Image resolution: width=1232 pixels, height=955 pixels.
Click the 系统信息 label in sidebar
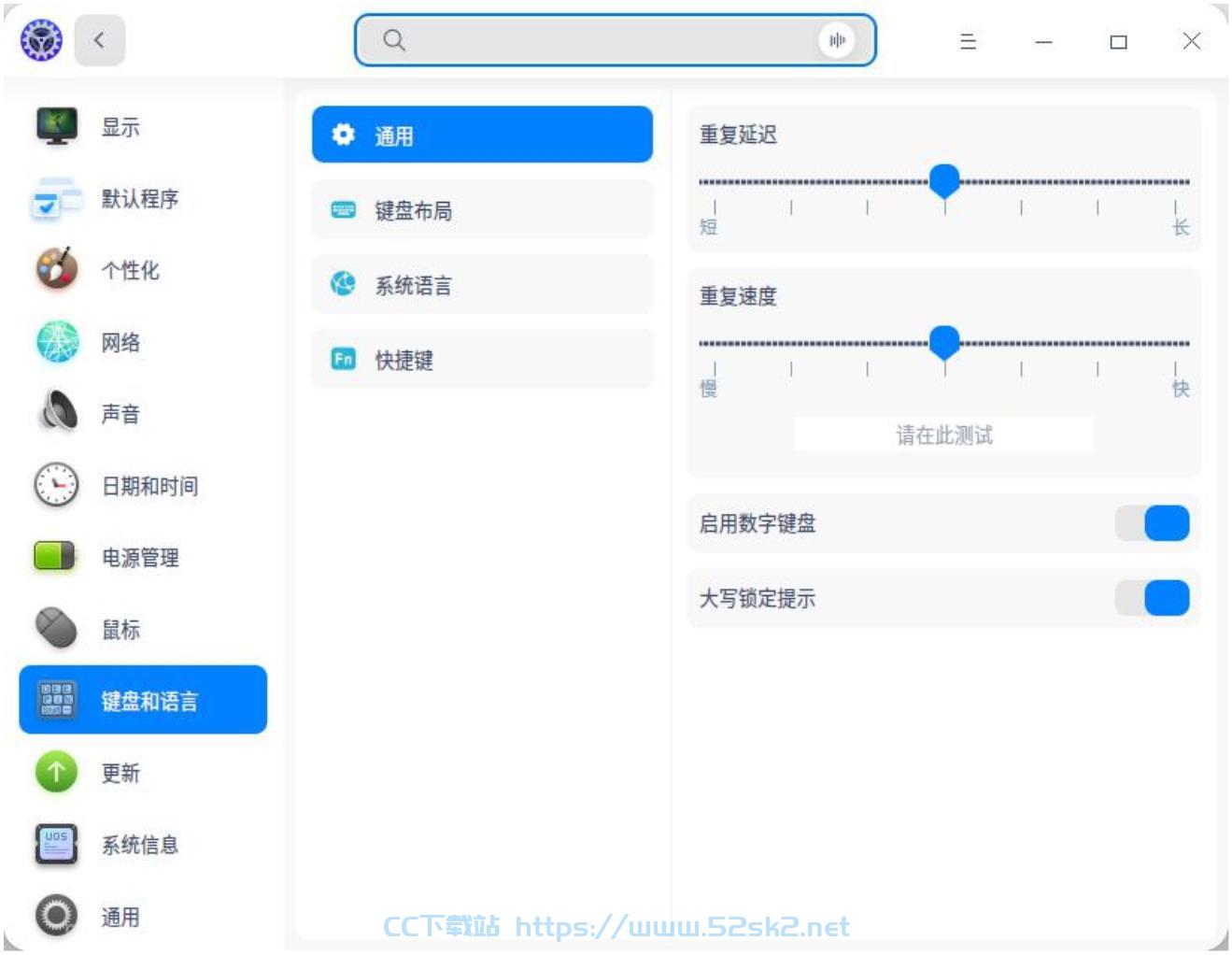pos(140,845)
